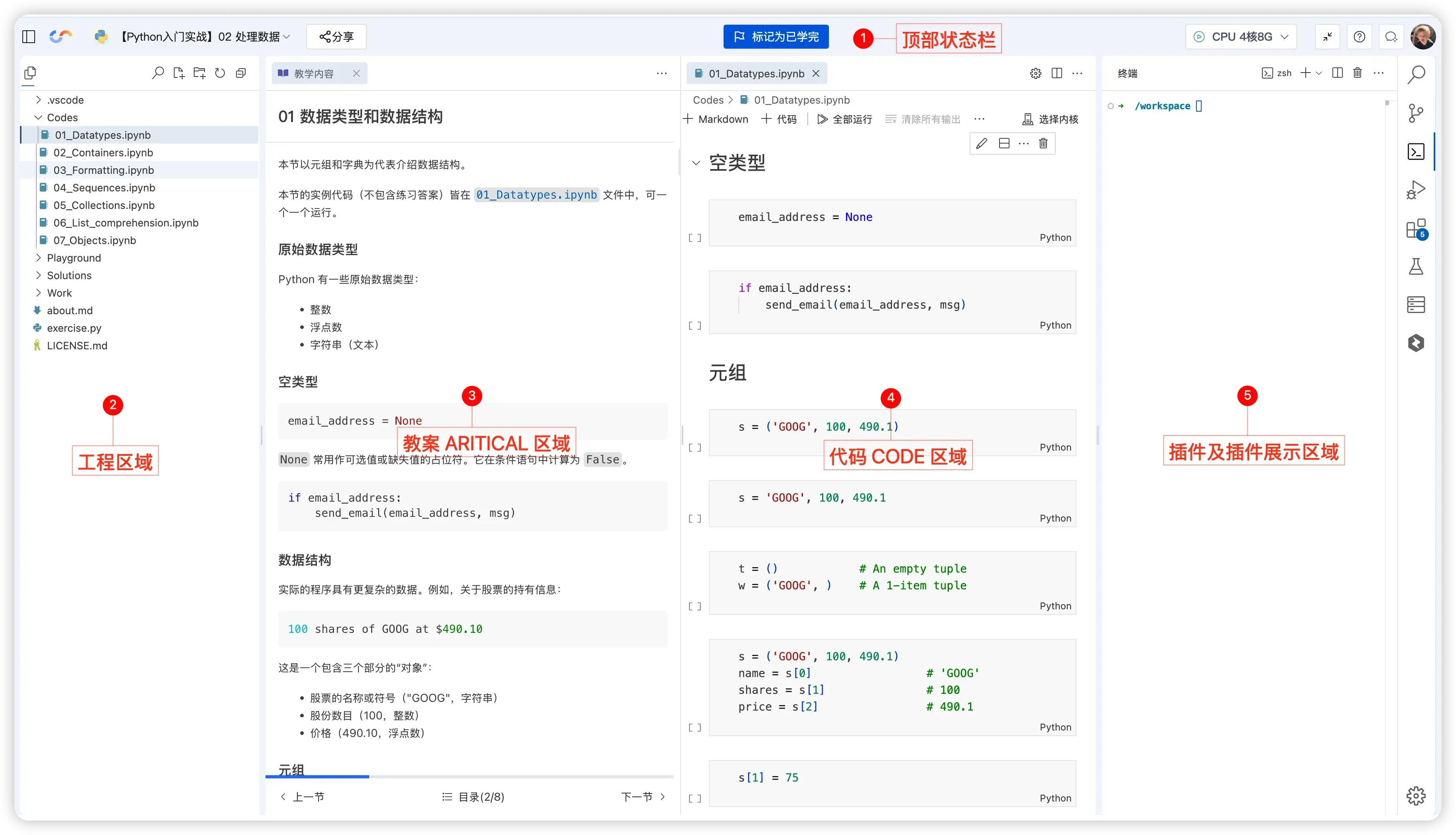
Task: Click the run and debug icon
Action: tap(1416, 190)
